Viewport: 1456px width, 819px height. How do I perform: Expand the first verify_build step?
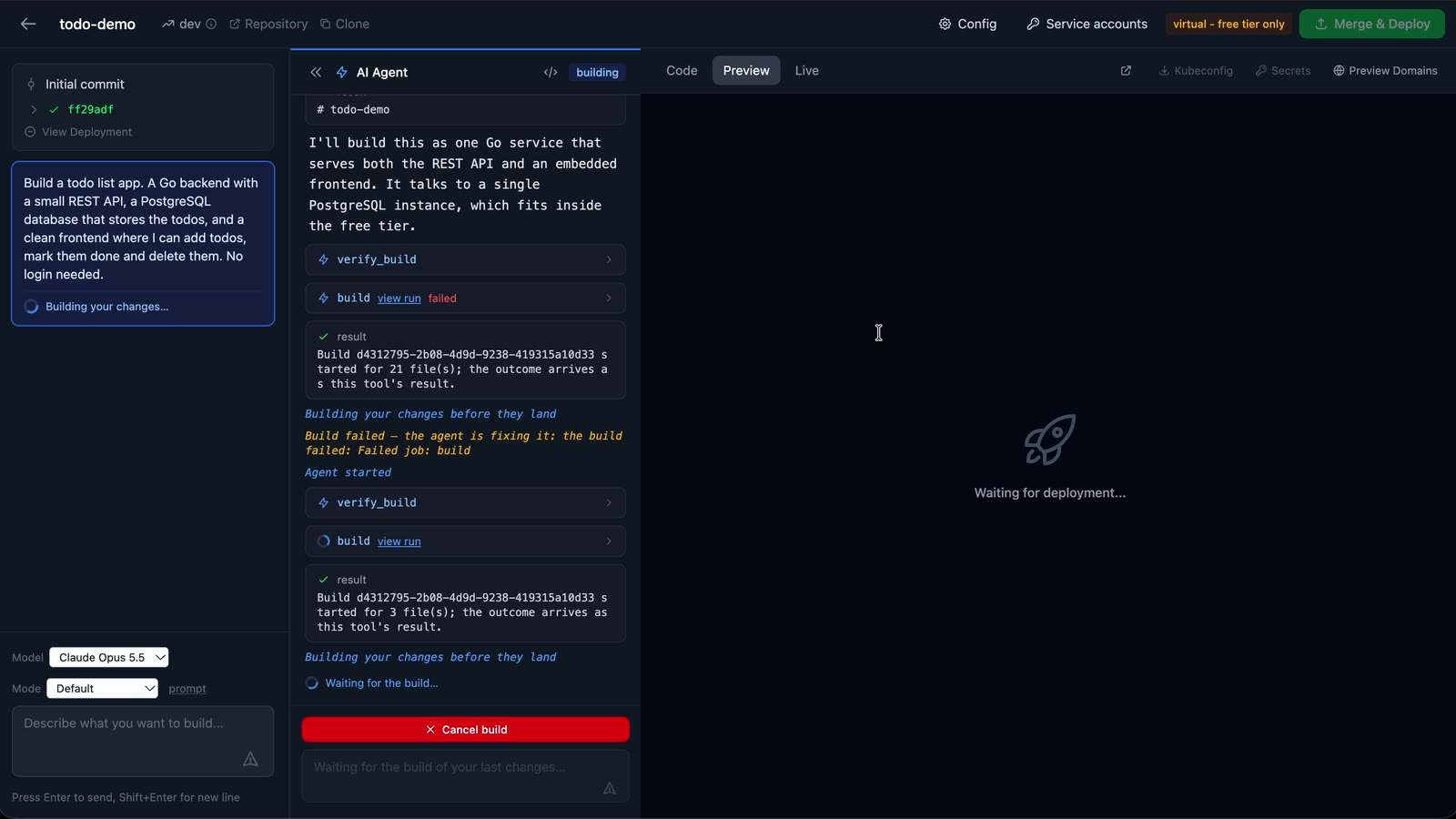[x=465, y=259]
